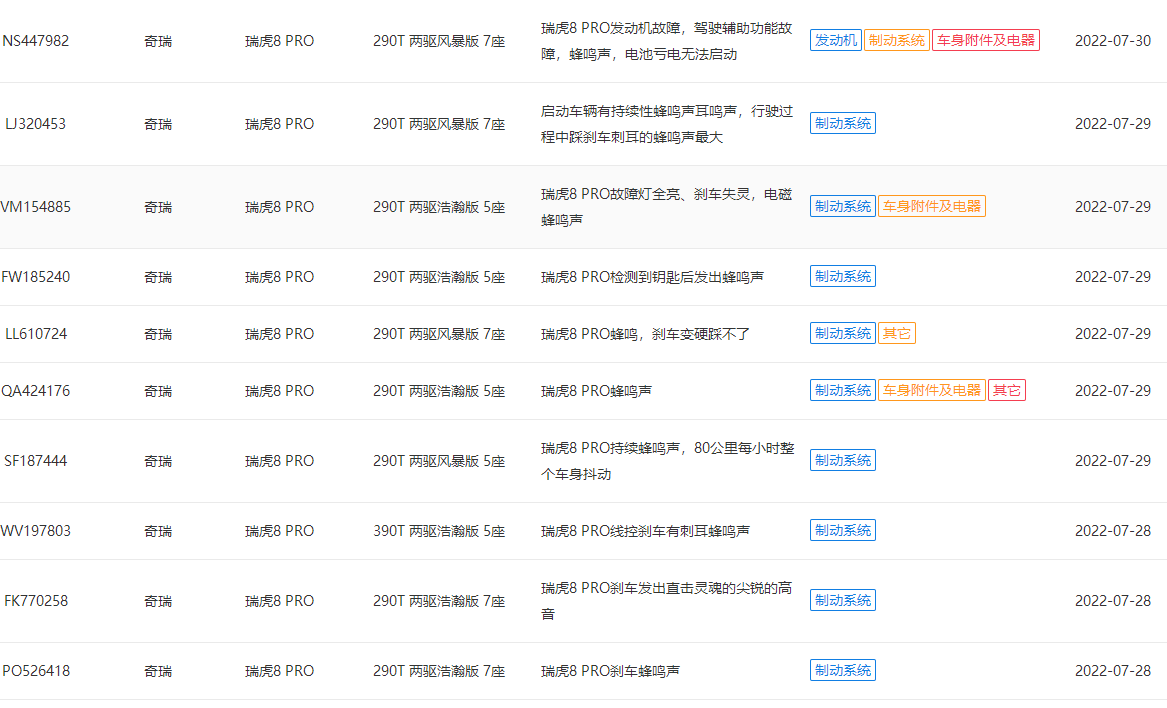Open complaint ID PO526418
Viewport: 1167px width, 708px height.
pos(36,671)
